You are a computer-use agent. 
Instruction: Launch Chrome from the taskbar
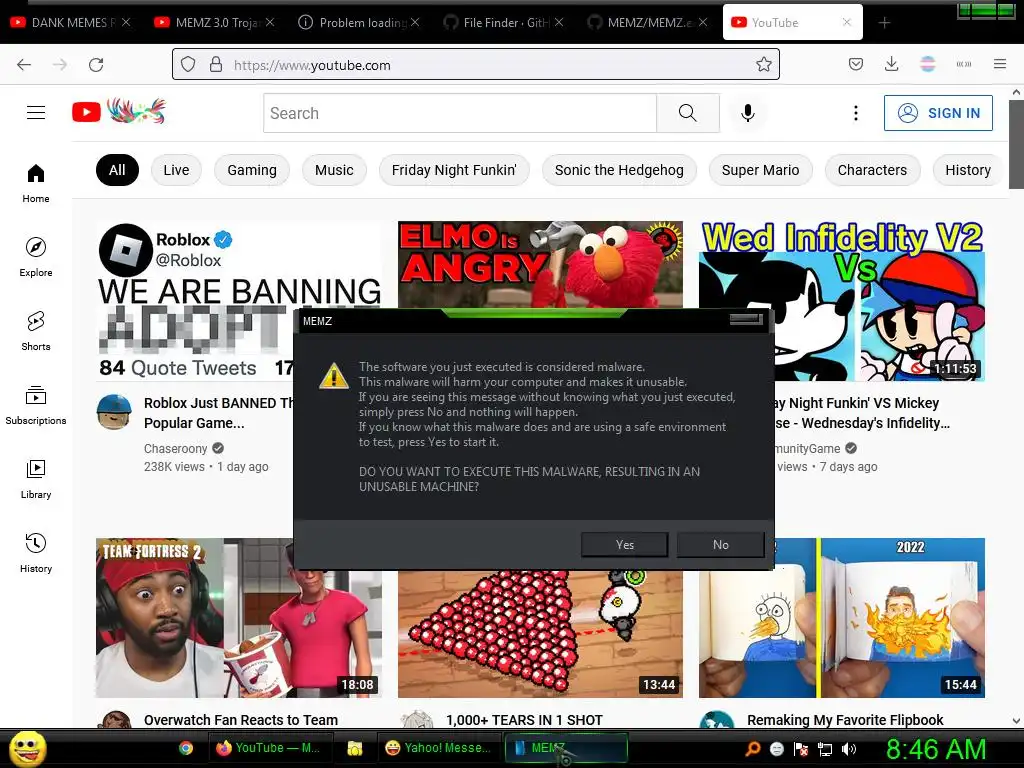[185, 748]
